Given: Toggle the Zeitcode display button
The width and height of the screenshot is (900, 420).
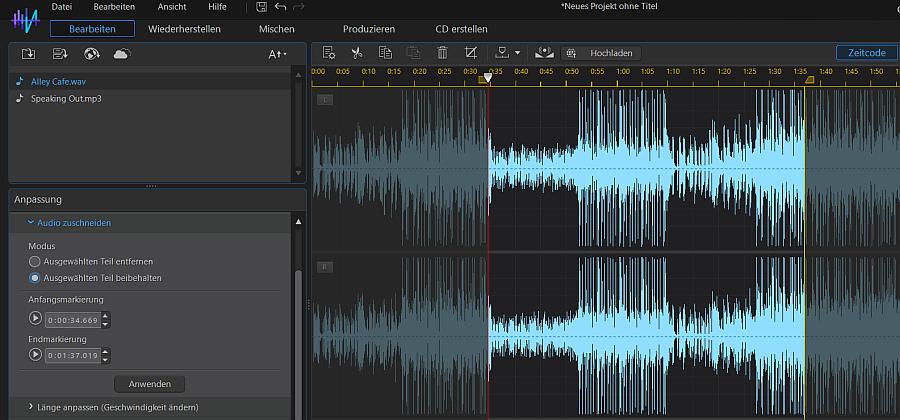Looking at the screenshot, I should 866,52.
